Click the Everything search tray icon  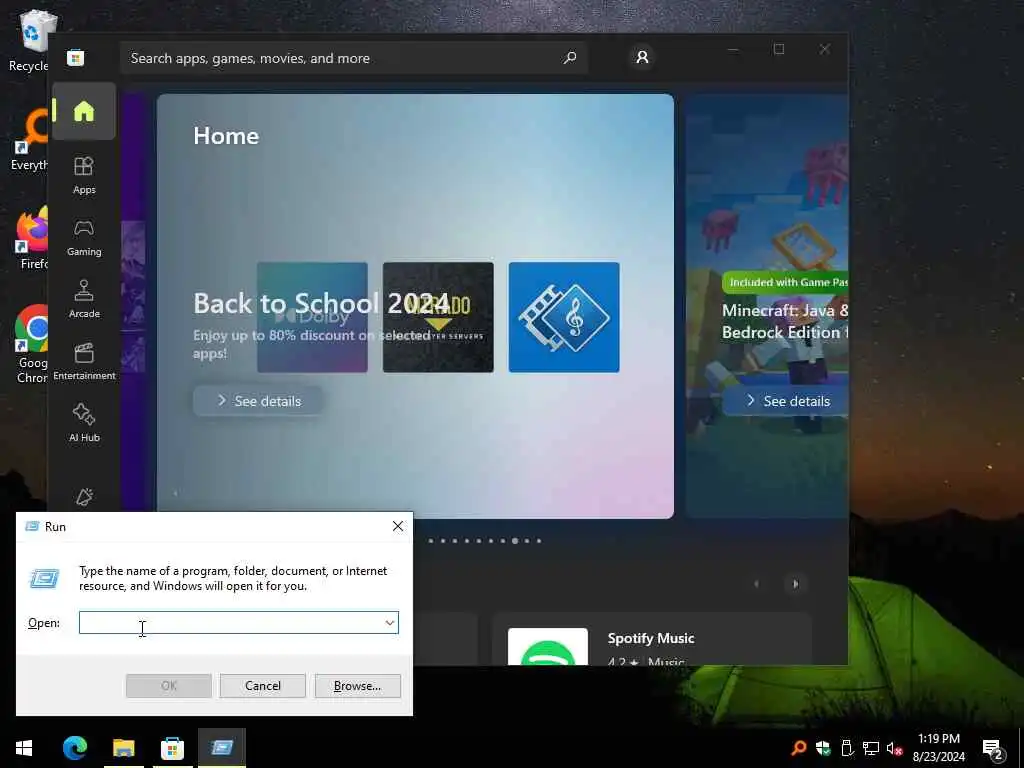799,748
